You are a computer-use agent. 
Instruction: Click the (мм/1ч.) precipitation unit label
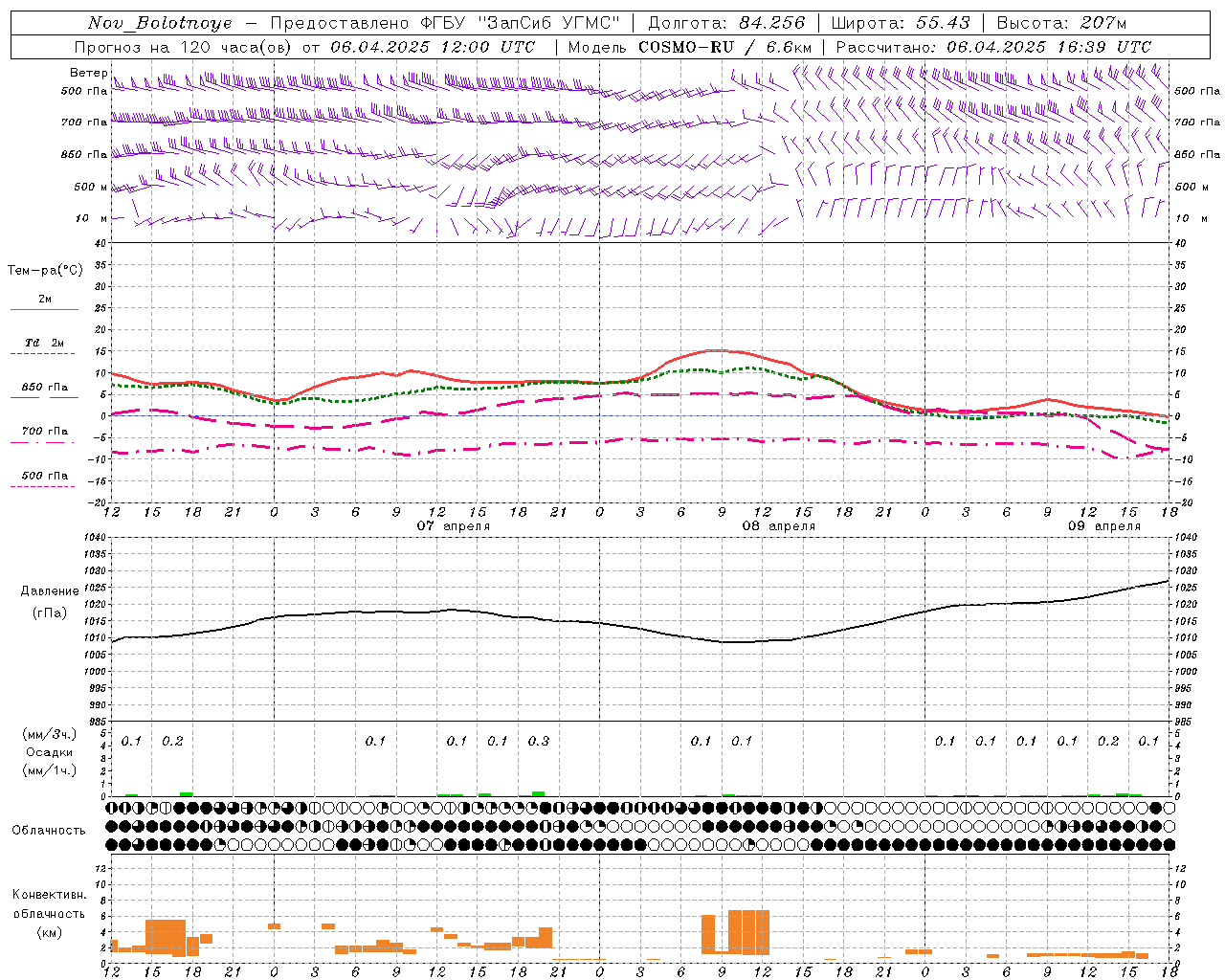[x=50, y=770]
